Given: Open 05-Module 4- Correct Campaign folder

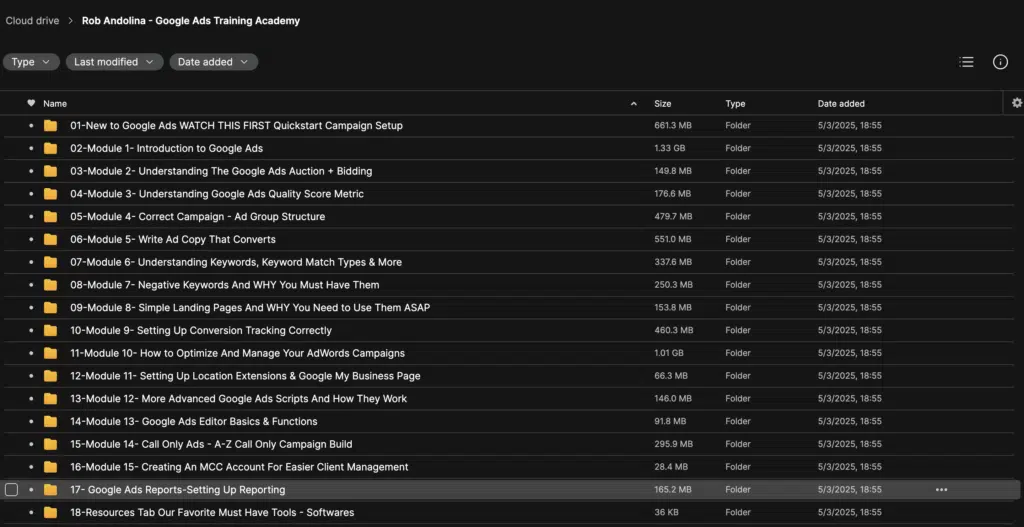Looking at the screenshot, I should click(x=197, y=217).
